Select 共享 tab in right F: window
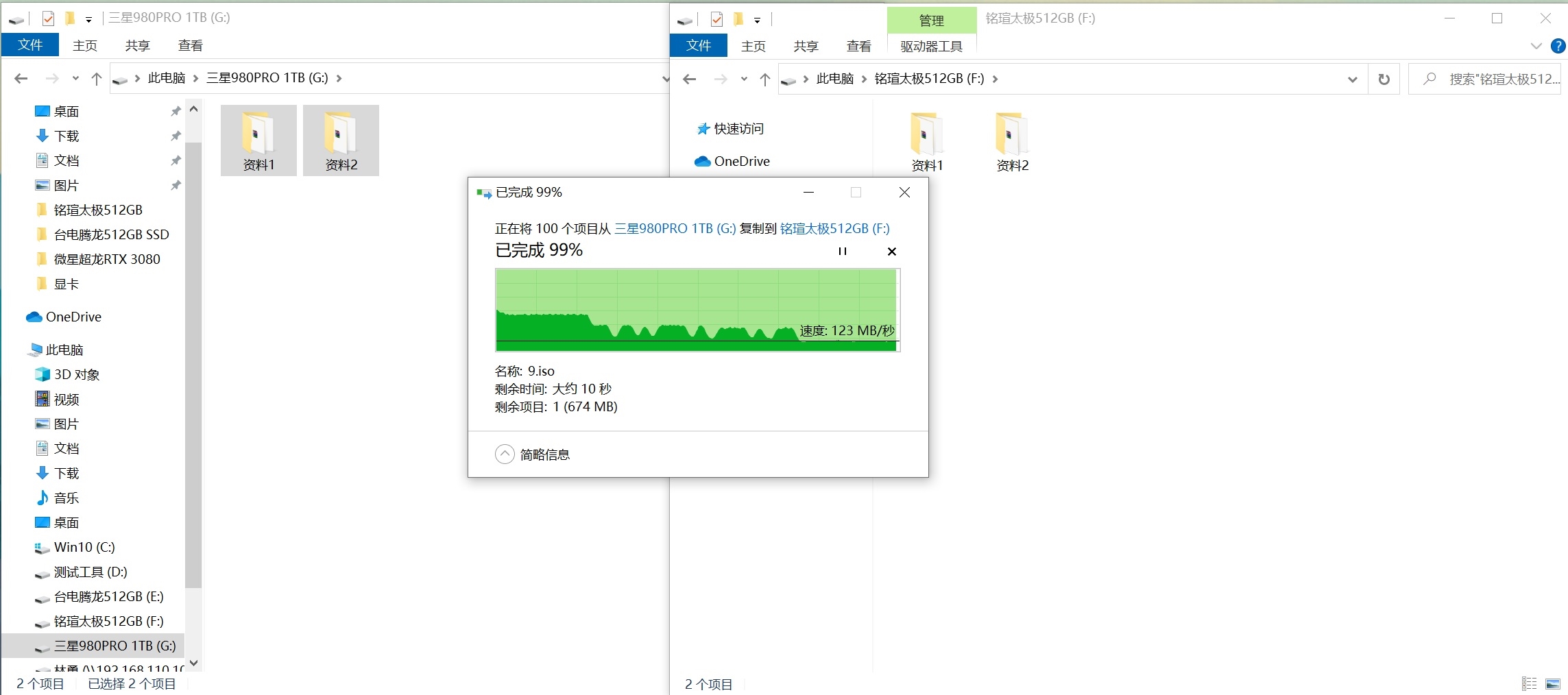Image resolution: width=1568 pixels, height=695 pixels. (x=806, y=46)
